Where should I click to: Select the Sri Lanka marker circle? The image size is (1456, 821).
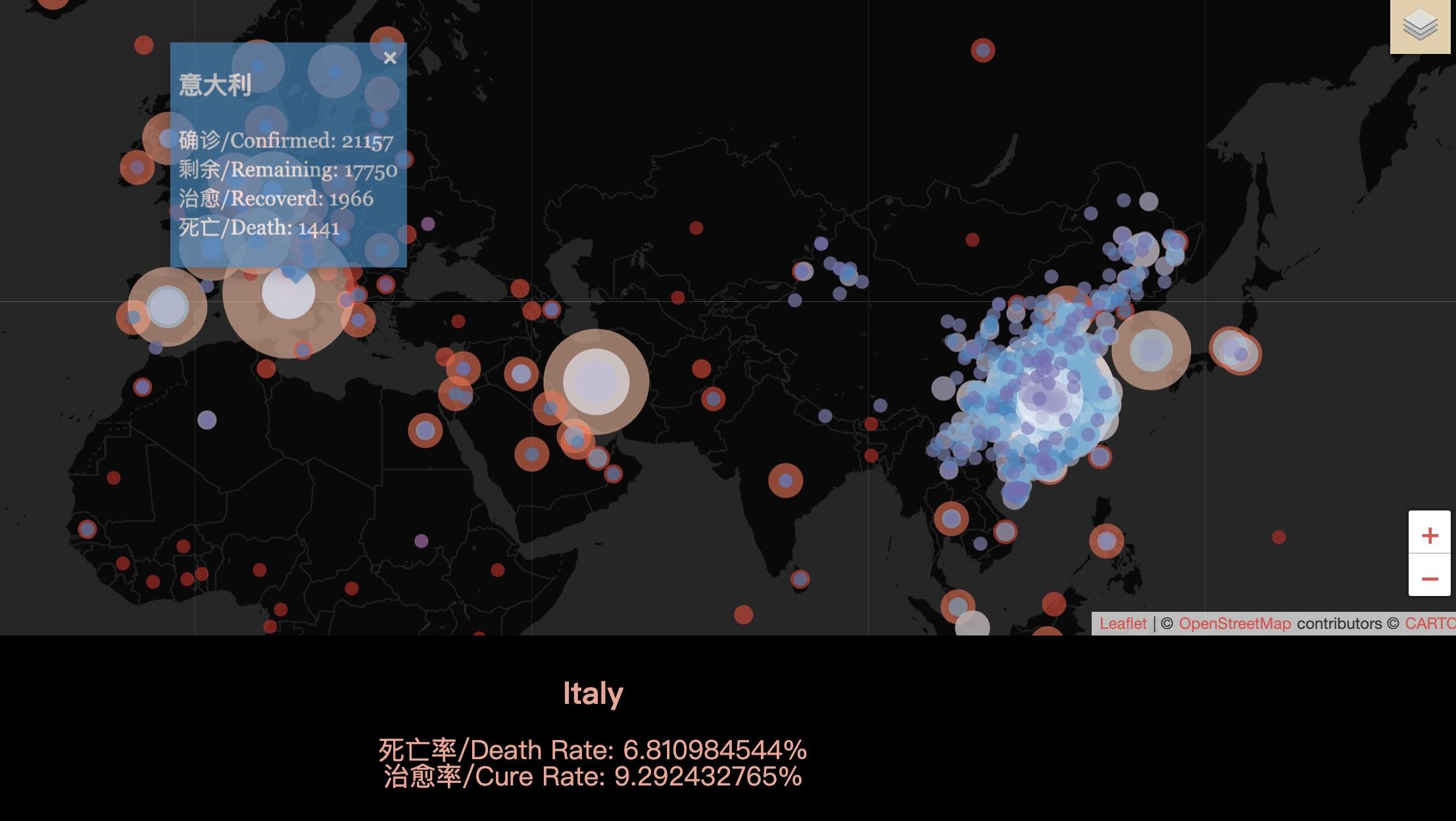(x=800, y=579)
